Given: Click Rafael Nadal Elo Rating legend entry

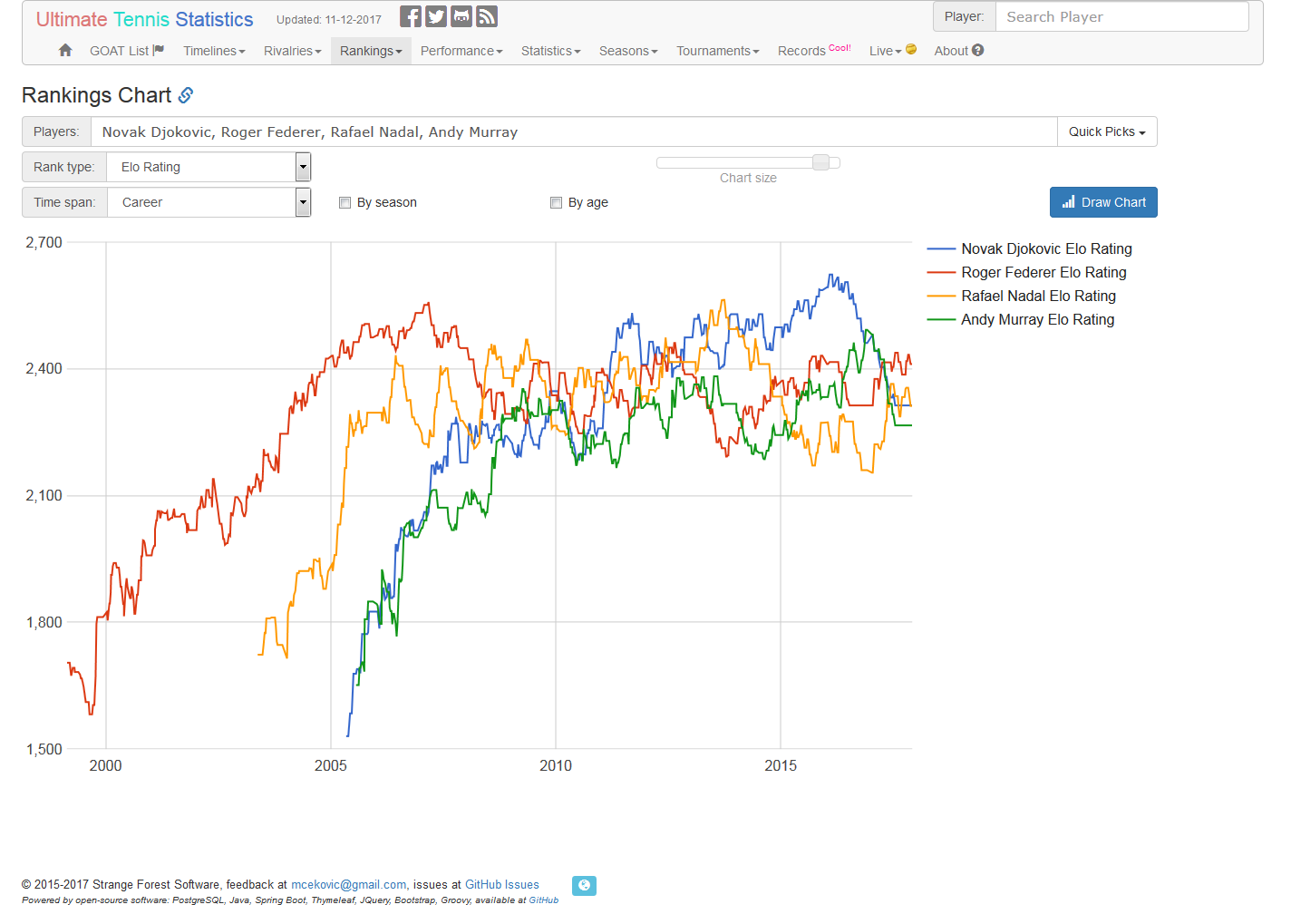Looking at the screenshot, I should tap(1022, 296).
